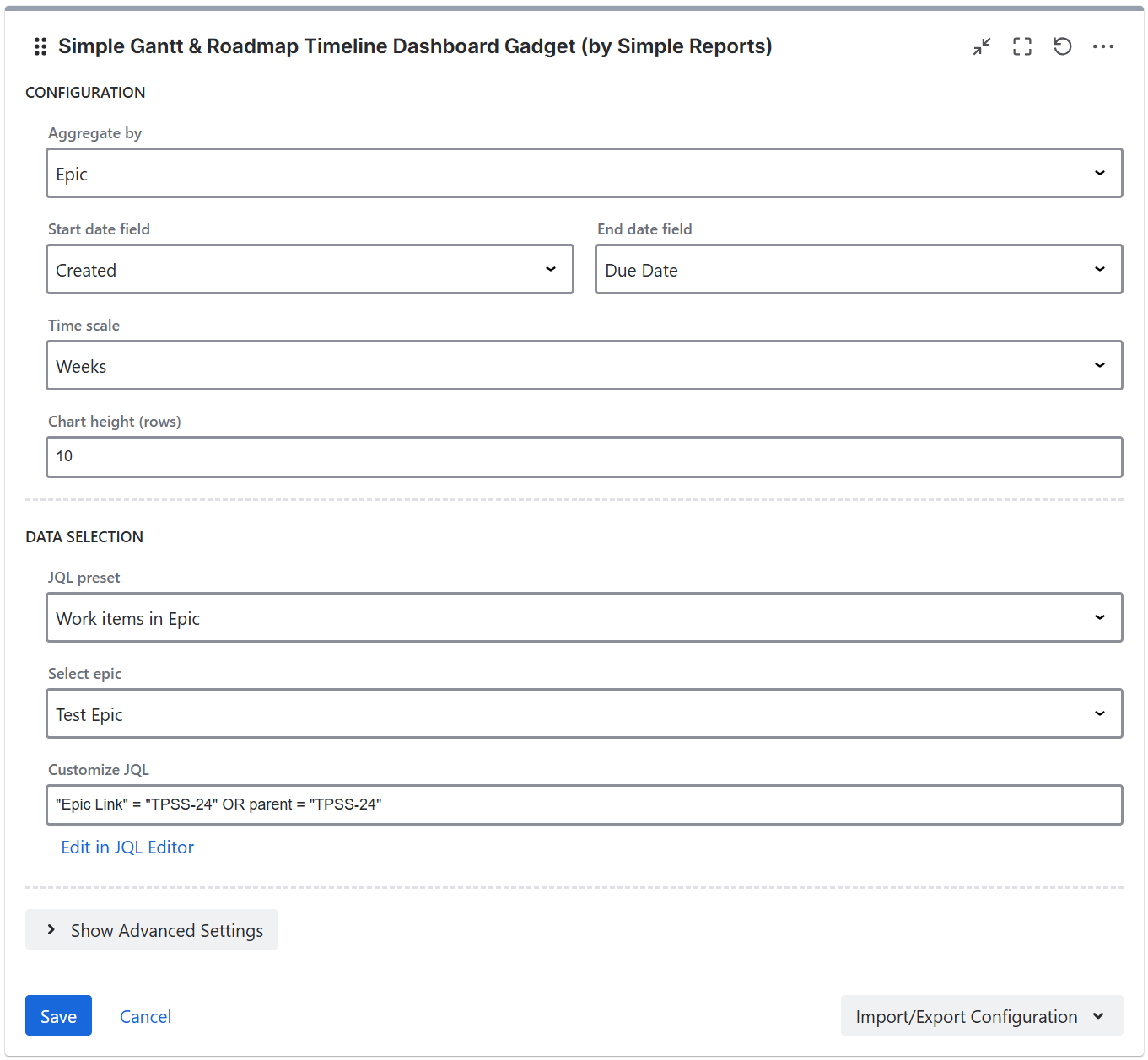Open the Import/Export Configuration menu
Image resolution: width=1148 pixels, height=1060 pixels.
coord(966,1016)
